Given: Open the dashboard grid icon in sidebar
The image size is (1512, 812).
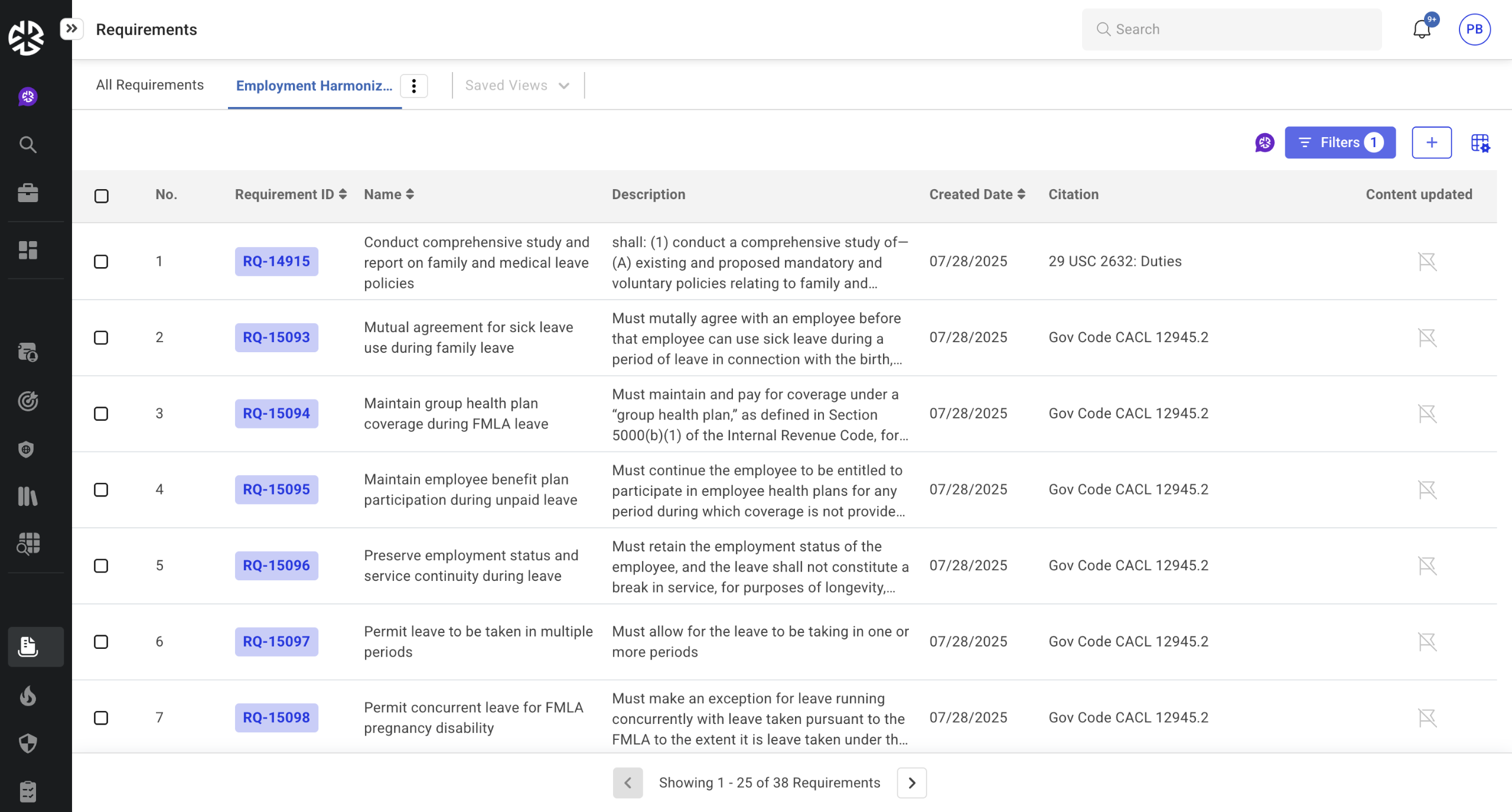Looking at the screenshot, I should tap(28, 250).
